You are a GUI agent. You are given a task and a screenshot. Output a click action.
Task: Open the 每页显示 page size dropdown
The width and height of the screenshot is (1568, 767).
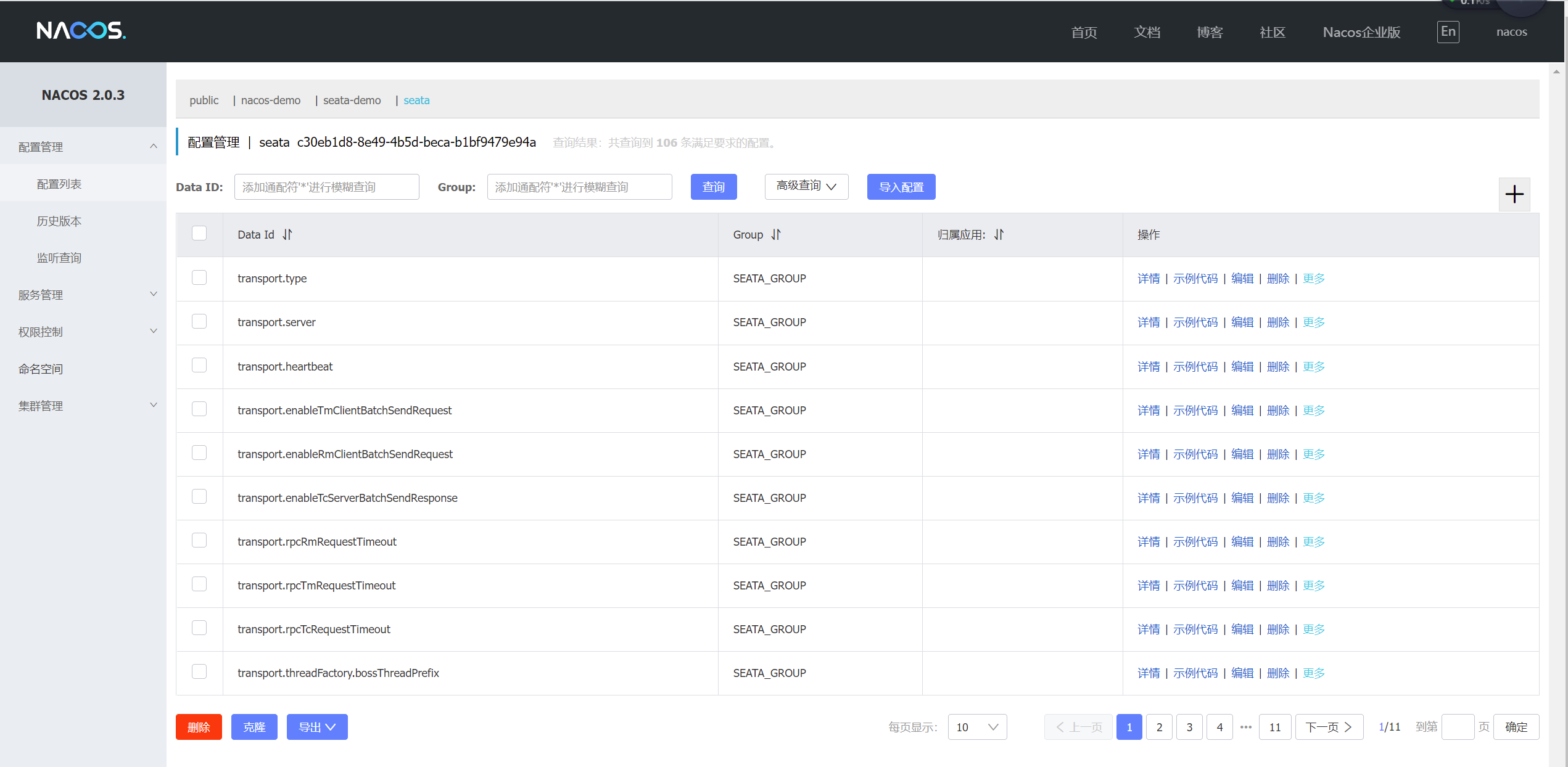(x=977, y=728)
